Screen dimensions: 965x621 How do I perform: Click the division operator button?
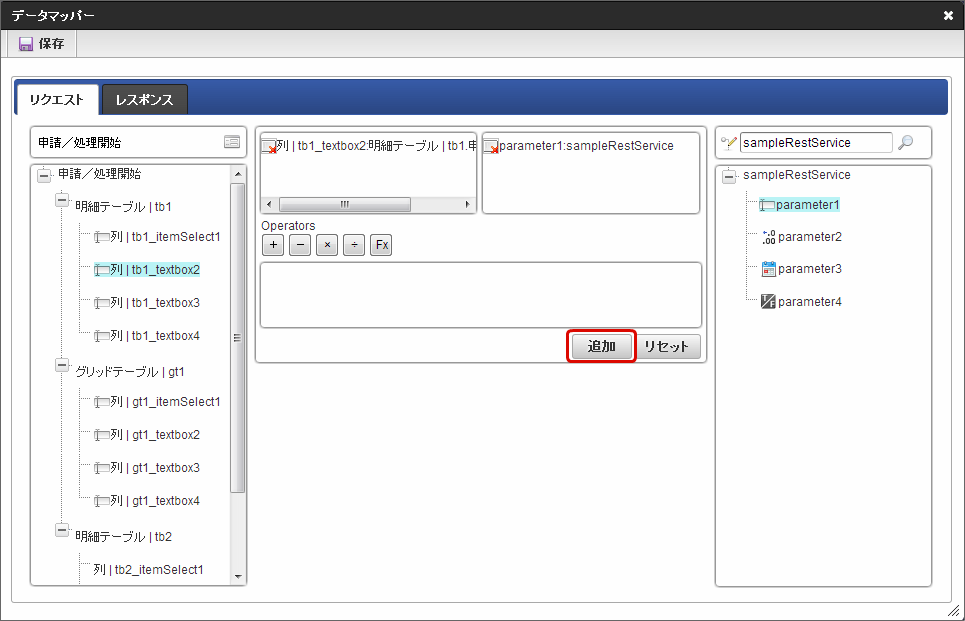tap(353, 246)
